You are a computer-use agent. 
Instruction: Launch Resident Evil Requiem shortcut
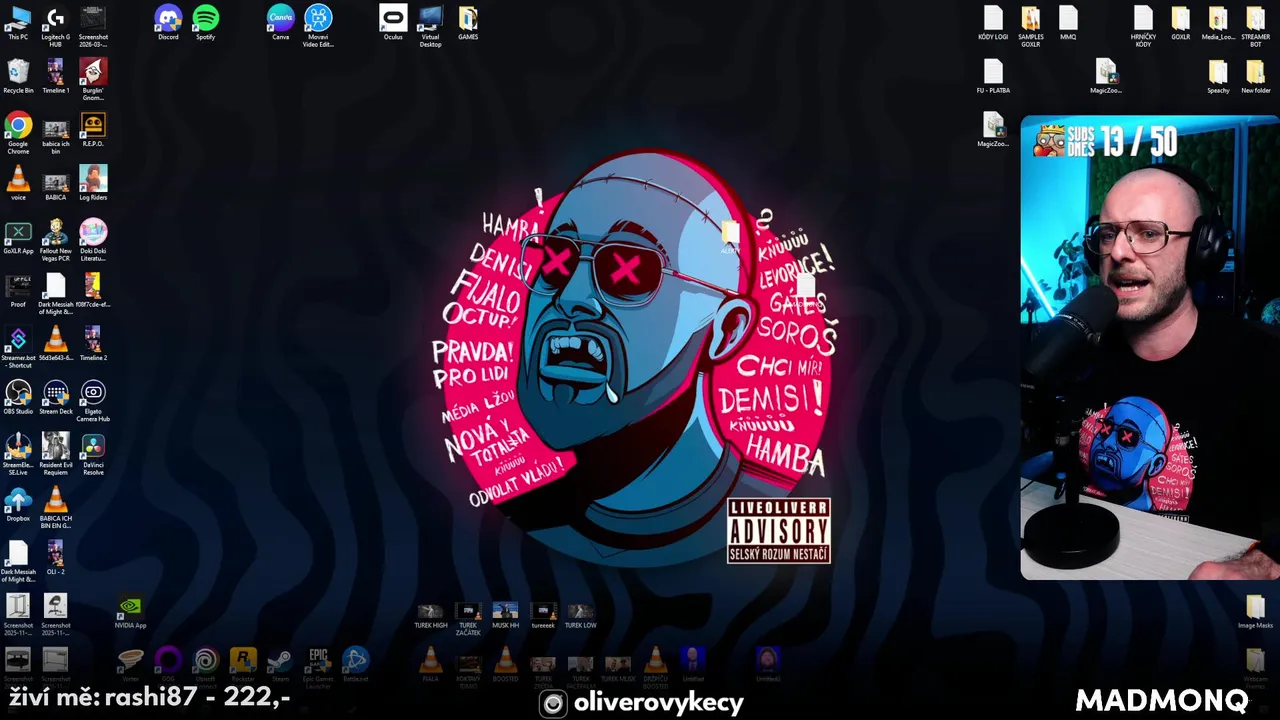click(x=55, y=454)
